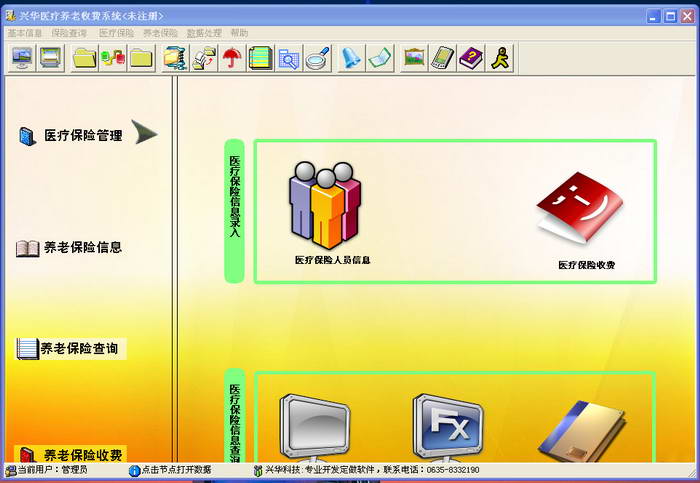Click the blue bell toolbar icon
This screenshot has width=700, height=483.
[350, 58]
